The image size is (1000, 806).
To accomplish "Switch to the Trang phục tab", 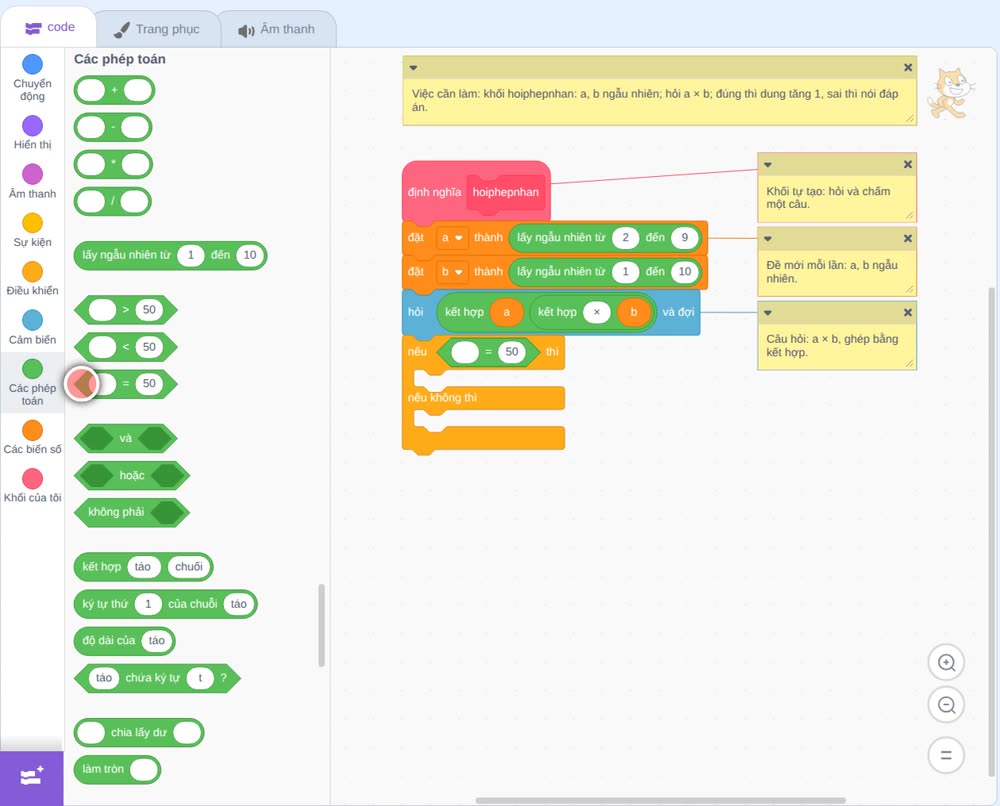I will pos(157,29).
